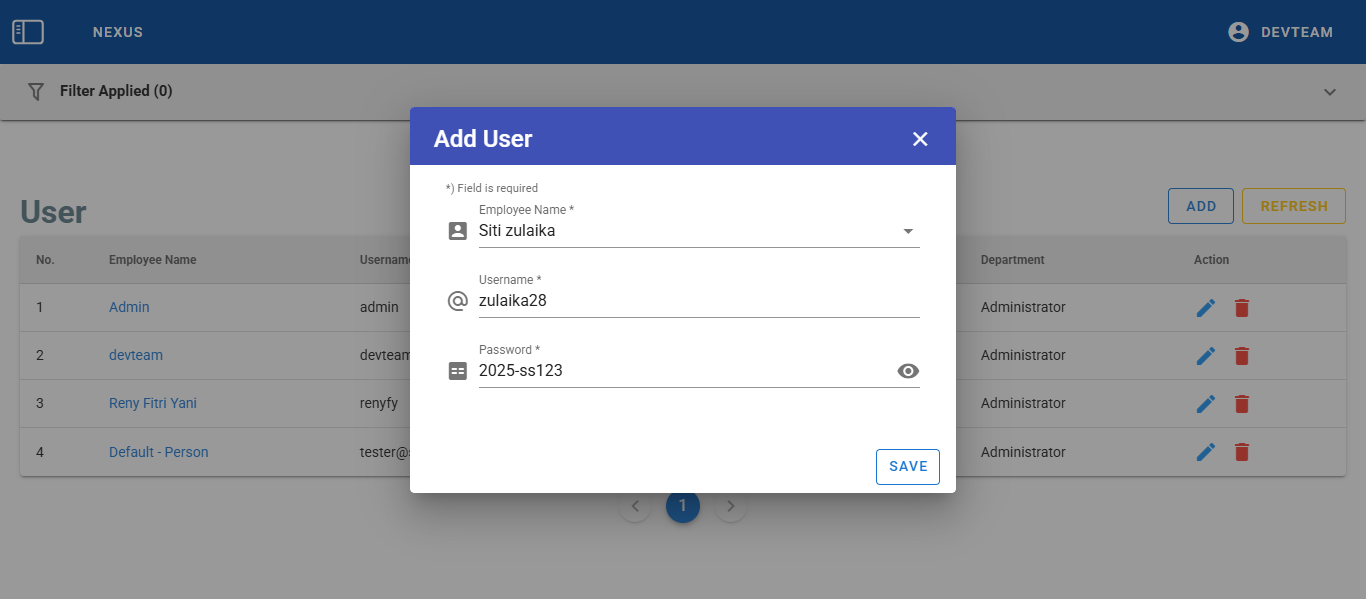
Task: Toggle the sidebar panel icon
Action: (28, 32)
